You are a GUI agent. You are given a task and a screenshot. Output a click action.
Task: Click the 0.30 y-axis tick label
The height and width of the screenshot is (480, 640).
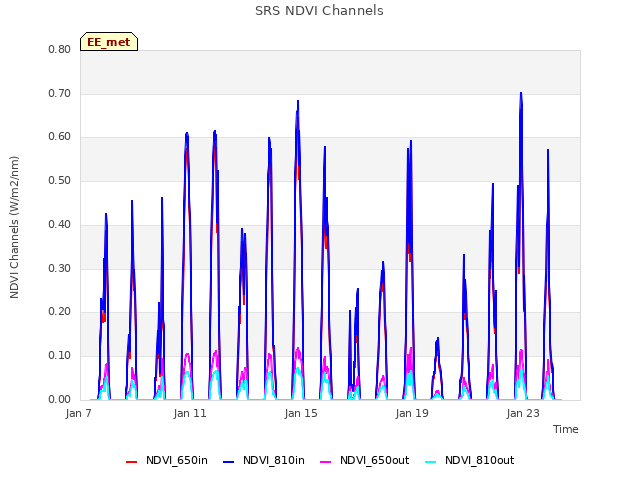(60, 269)
